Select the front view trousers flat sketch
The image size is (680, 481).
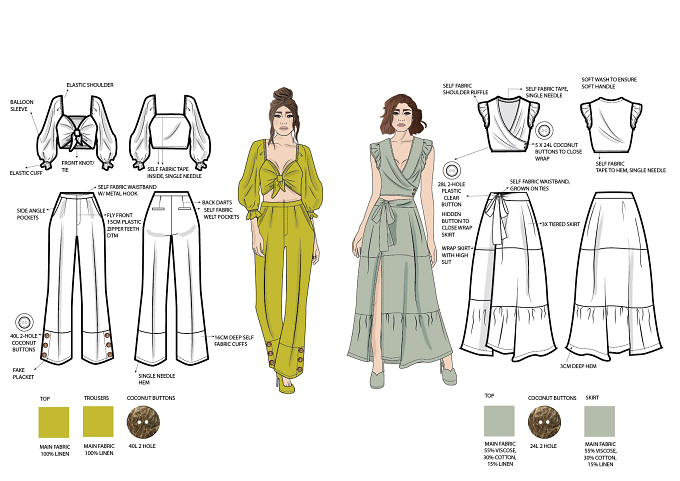[x=78, y=278]
